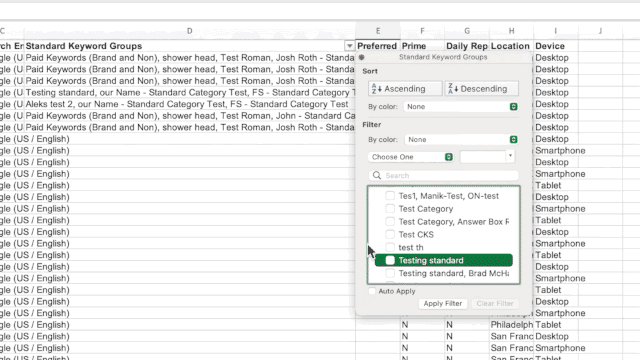Select column D header
The height and width of the screenshot is (360, 640).
click(189, 31)
